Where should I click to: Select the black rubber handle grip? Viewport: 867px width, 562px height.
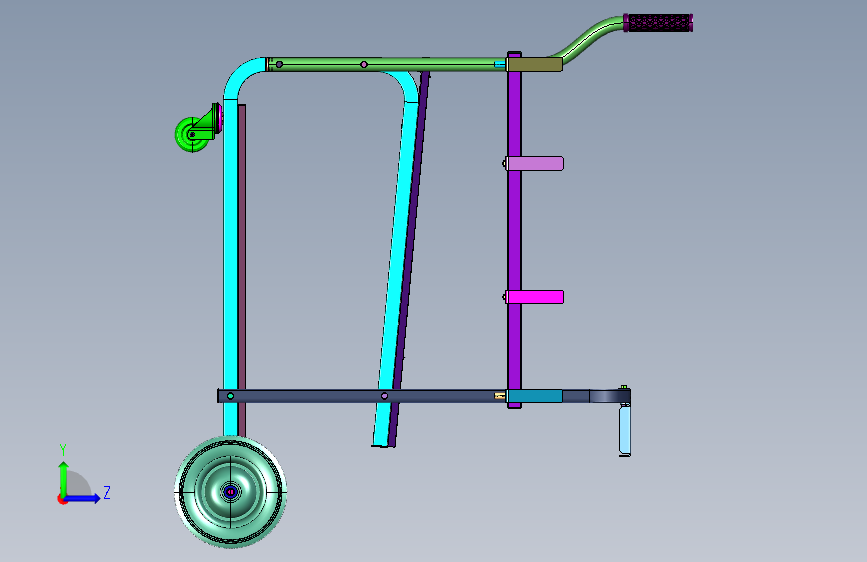point(658,23)
